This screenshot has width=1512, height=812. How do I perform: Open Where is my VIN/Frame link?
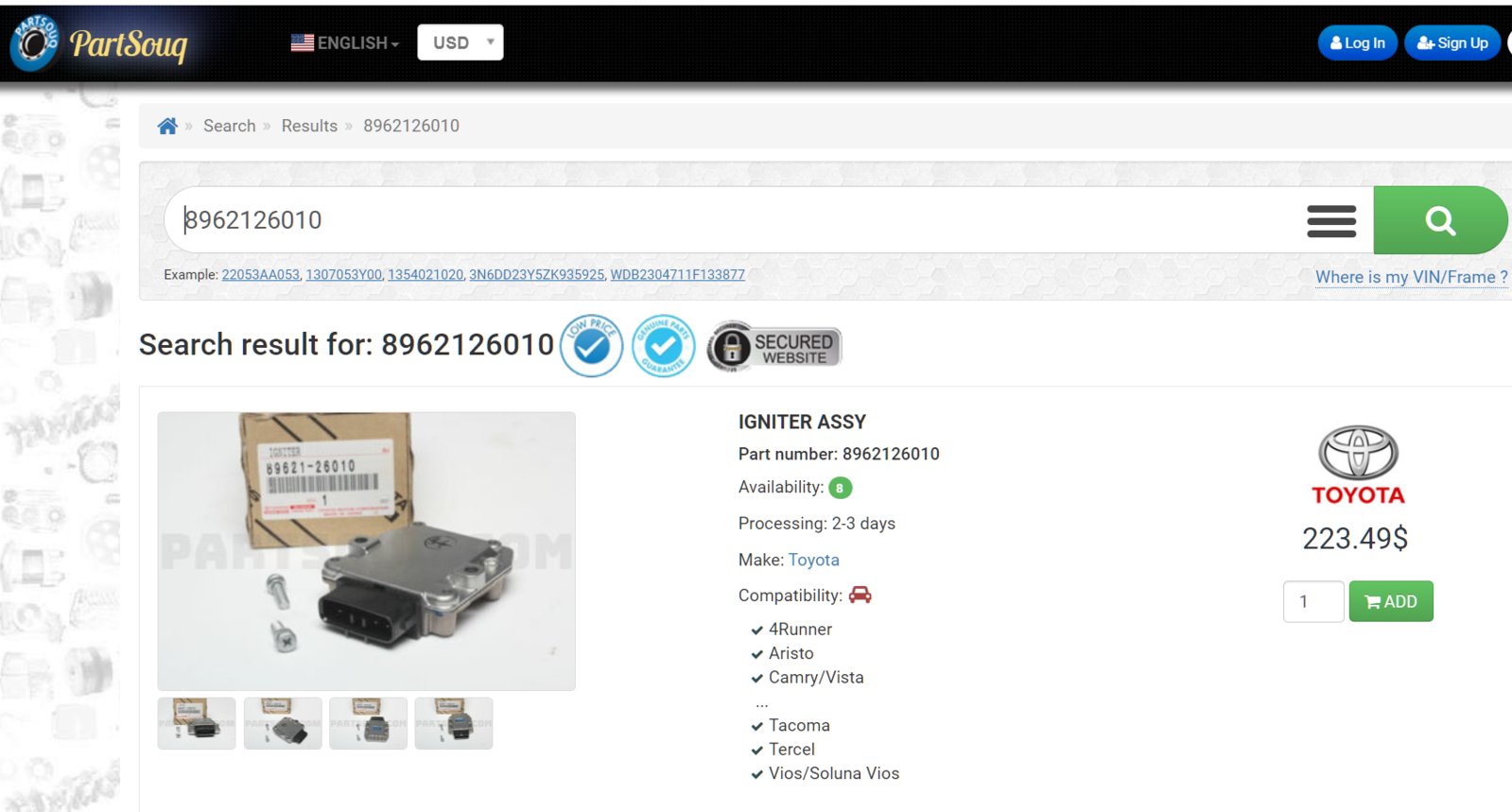point(1412,277)
